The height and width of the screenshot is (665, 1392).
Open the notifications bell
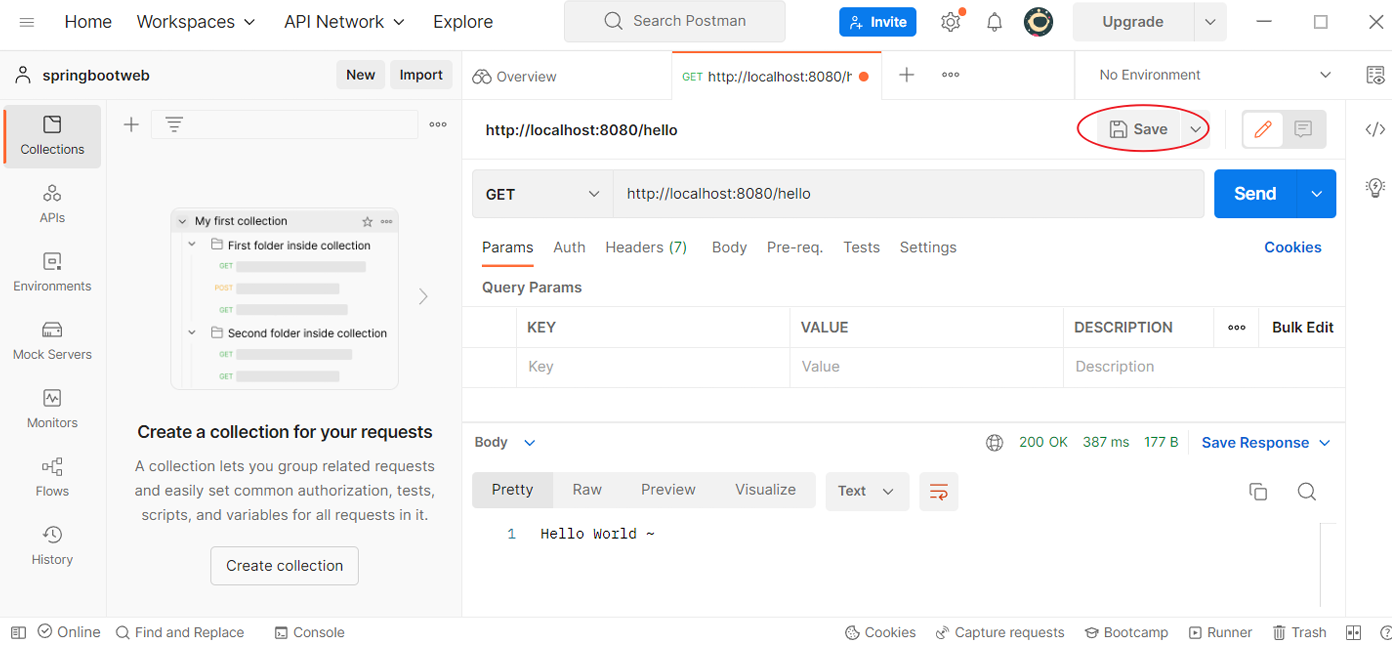994,22
